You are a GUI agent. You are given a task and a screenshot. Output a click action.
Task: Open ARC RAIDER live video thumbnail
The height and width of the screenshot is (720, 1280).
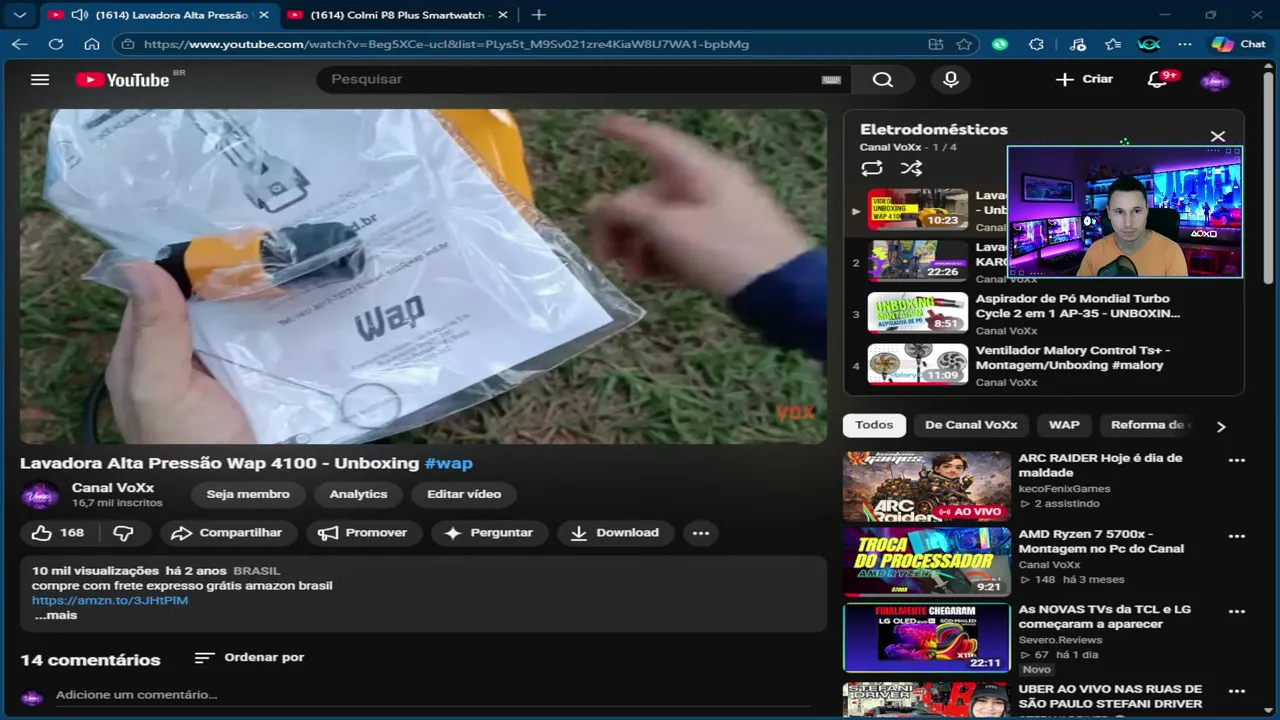(x=926, y=486)
